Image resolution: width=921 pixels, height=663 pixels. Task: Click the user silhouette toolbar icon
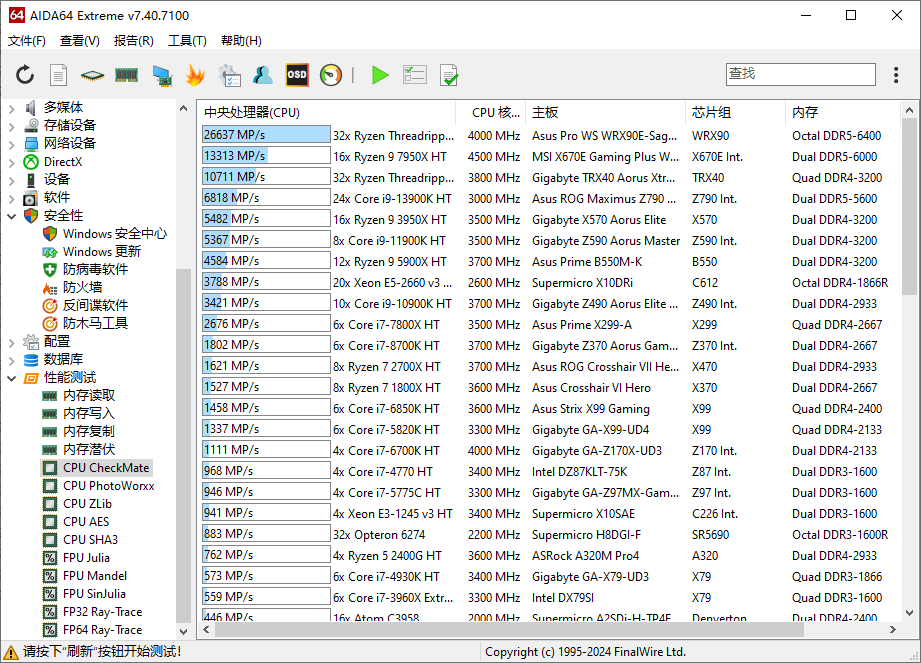tap(263, 75)
